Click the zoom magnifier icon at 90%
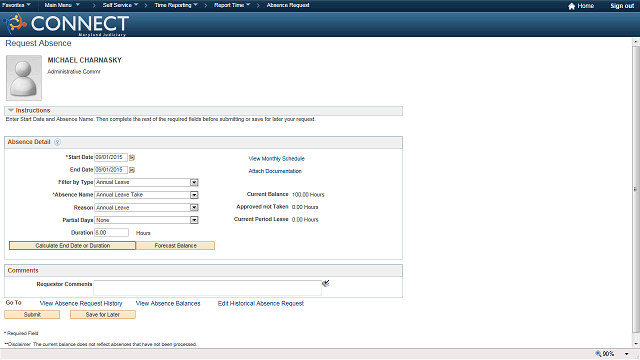The width and height of the screenshot is (640, 360). click(598, 353)
